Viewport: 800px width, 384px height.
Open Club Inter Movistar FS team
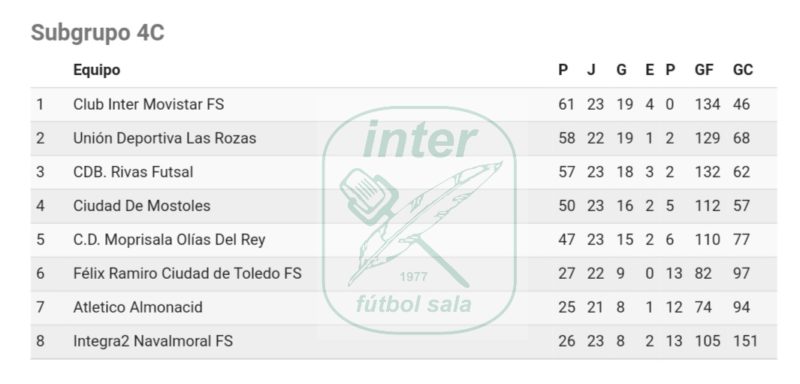[x=148, y=104]
